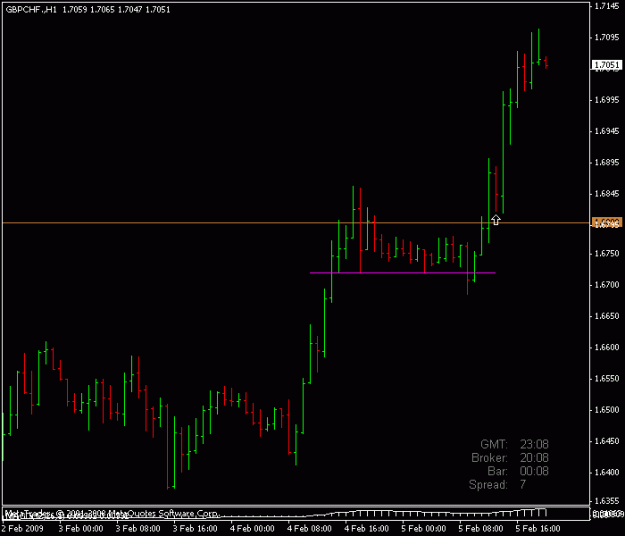Click the 5 Feb 00:00 time label
This screenshot has width=625, height=536.
[x=423, y=529]
